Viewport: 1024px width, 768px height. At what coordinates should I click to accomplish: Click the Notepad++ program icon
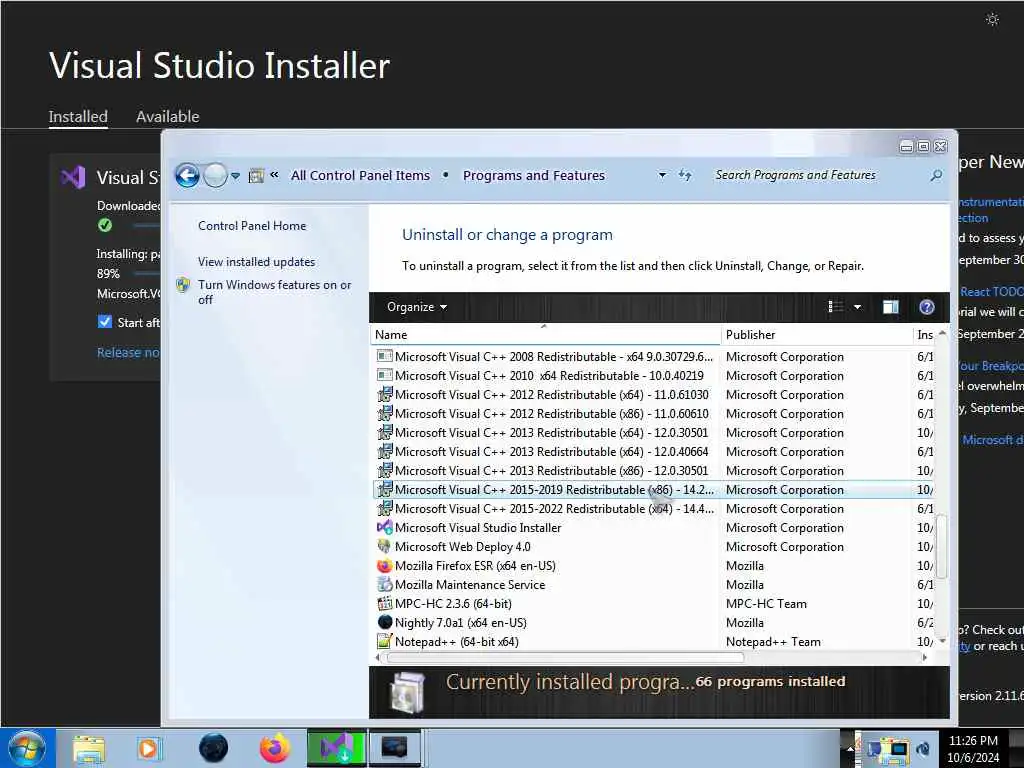click(x=385, y=641)
